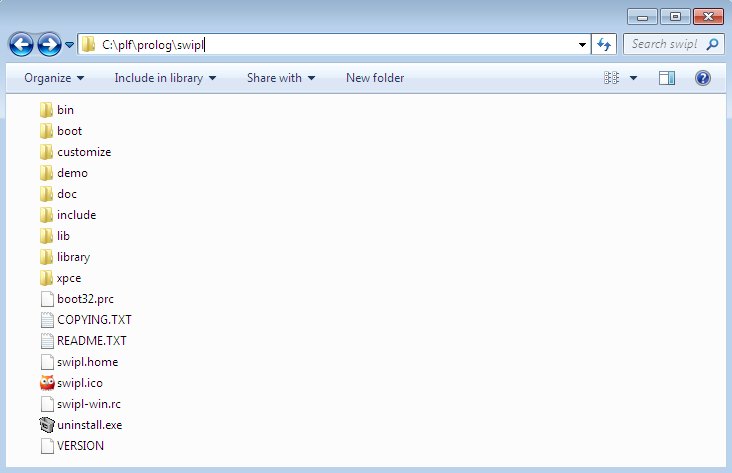Select the boot folder icon
Image resolution: width=732 pixels, height=473 pixels.
[x=46, y=131]
